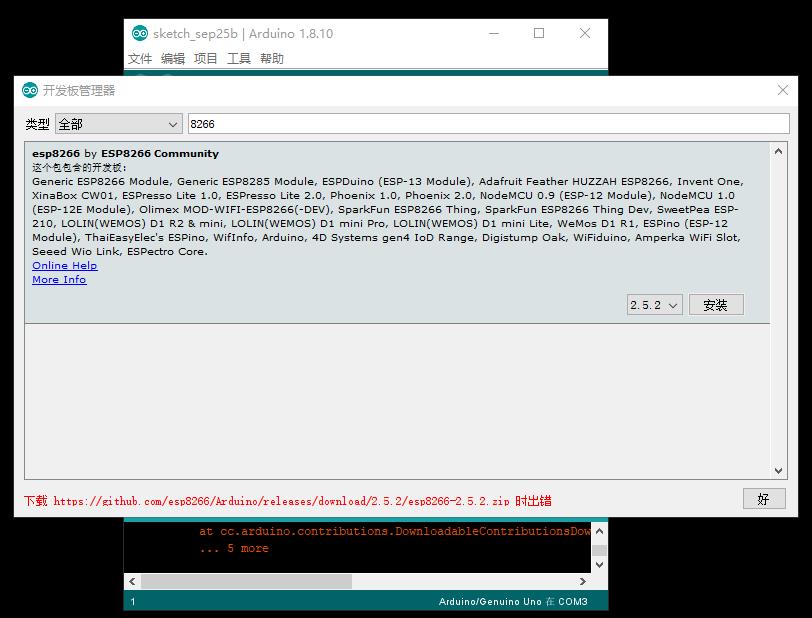Image resolution: width=812 pixels, height=618 pixels.
Task: Close the 开发板管理器 dialog
Action: 783,91
